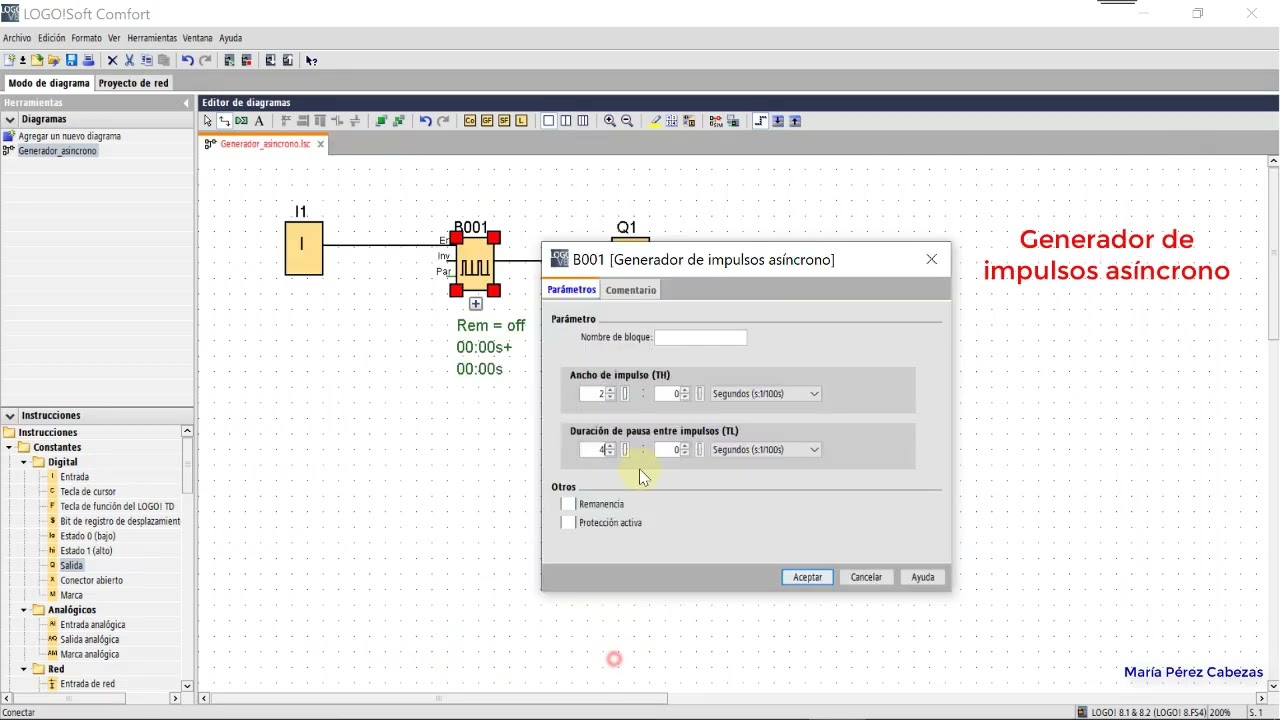Open the Edición menu
Viewport: 1280px width, 720px height.
pos(51,38)
